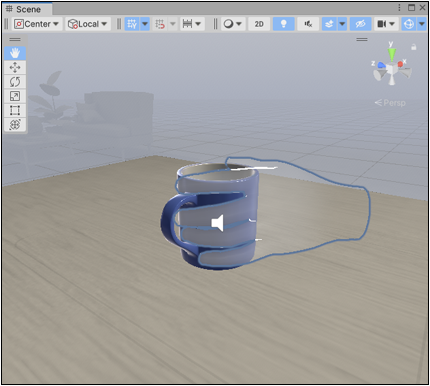Select the Rect transform tool
This screenshot has width=430, height=386.
[x=15, y=110]
